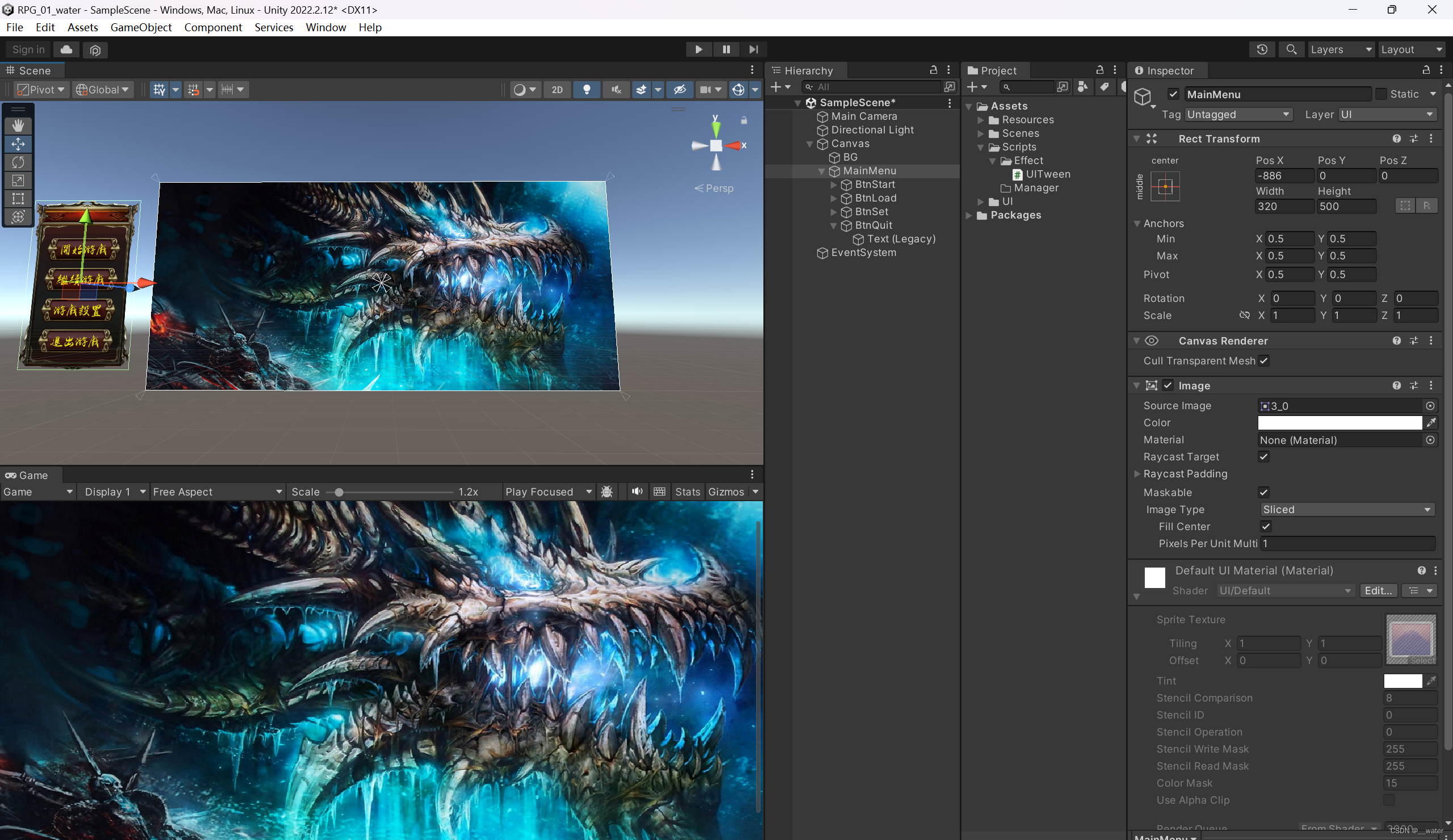The image size is (1453, 840).
Task: Uncheck Raycast Target
Action: tap(1263, 457)
